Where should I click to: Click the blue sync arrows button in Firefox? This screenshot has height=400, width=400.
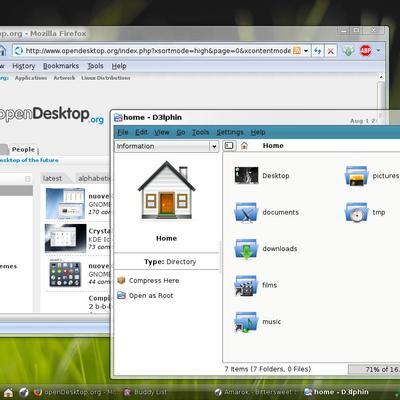pyautogui.click(x=317, y=51)
